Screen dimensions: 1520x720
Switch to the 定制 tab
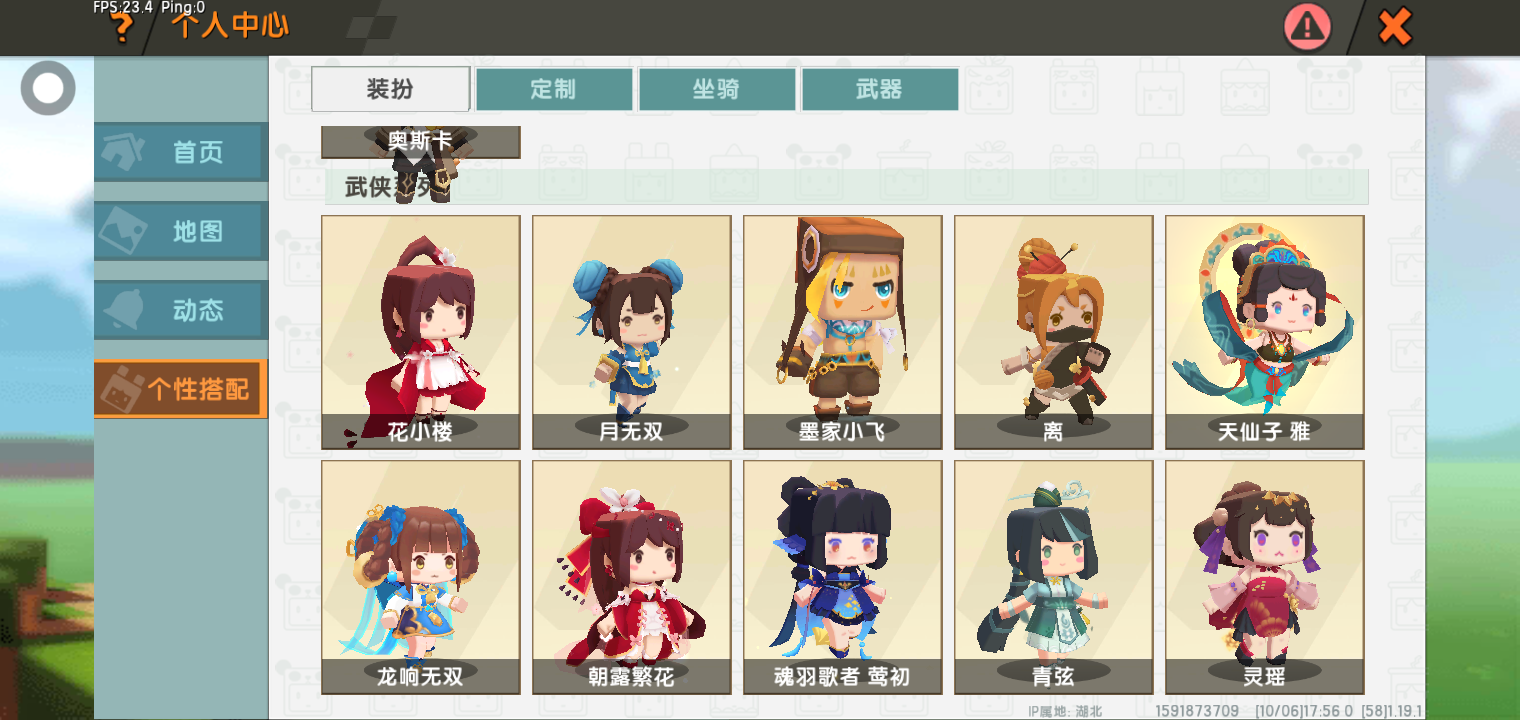pos(554,89)
